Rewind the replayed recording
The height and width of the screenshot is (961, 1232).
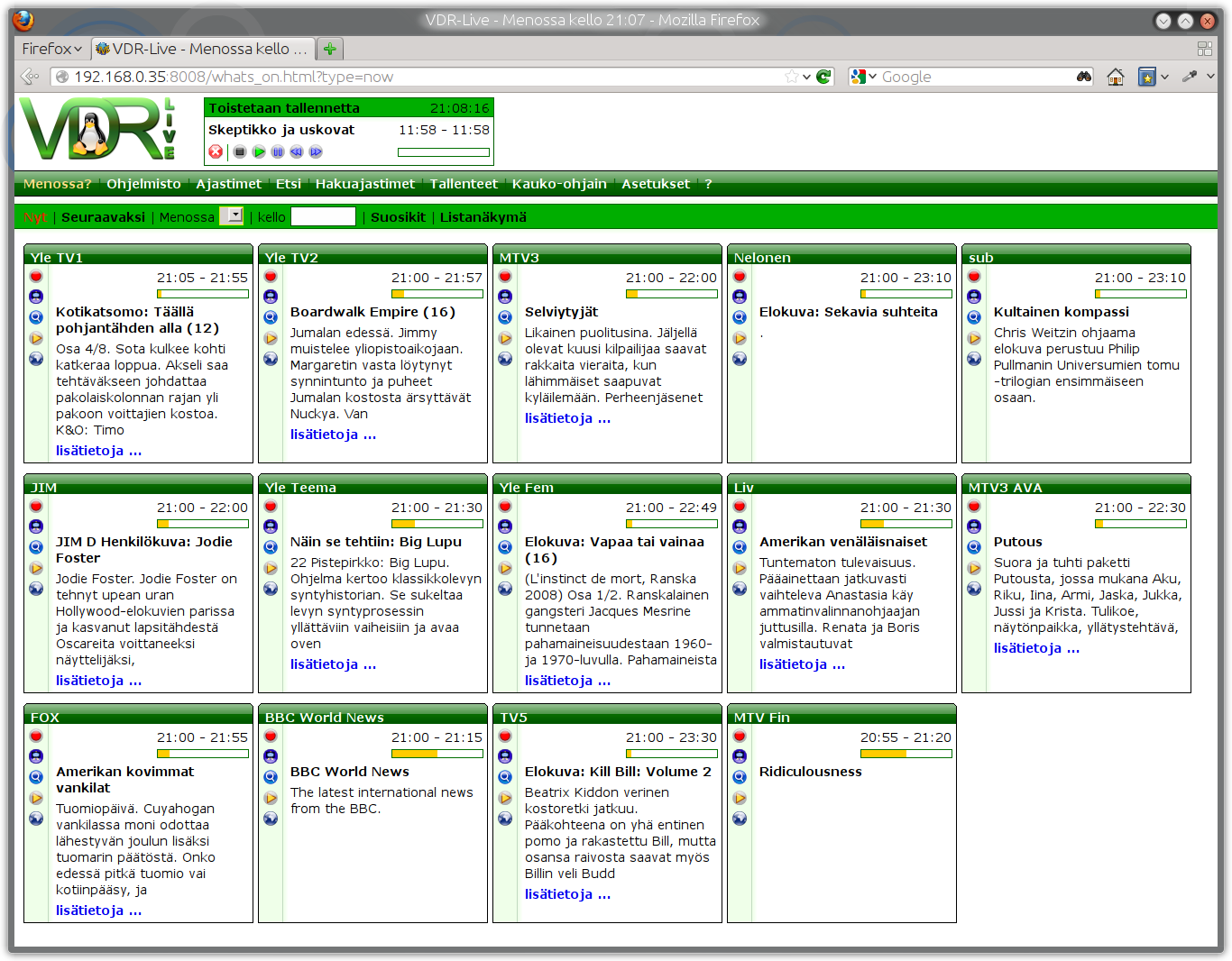pos(297,151)
